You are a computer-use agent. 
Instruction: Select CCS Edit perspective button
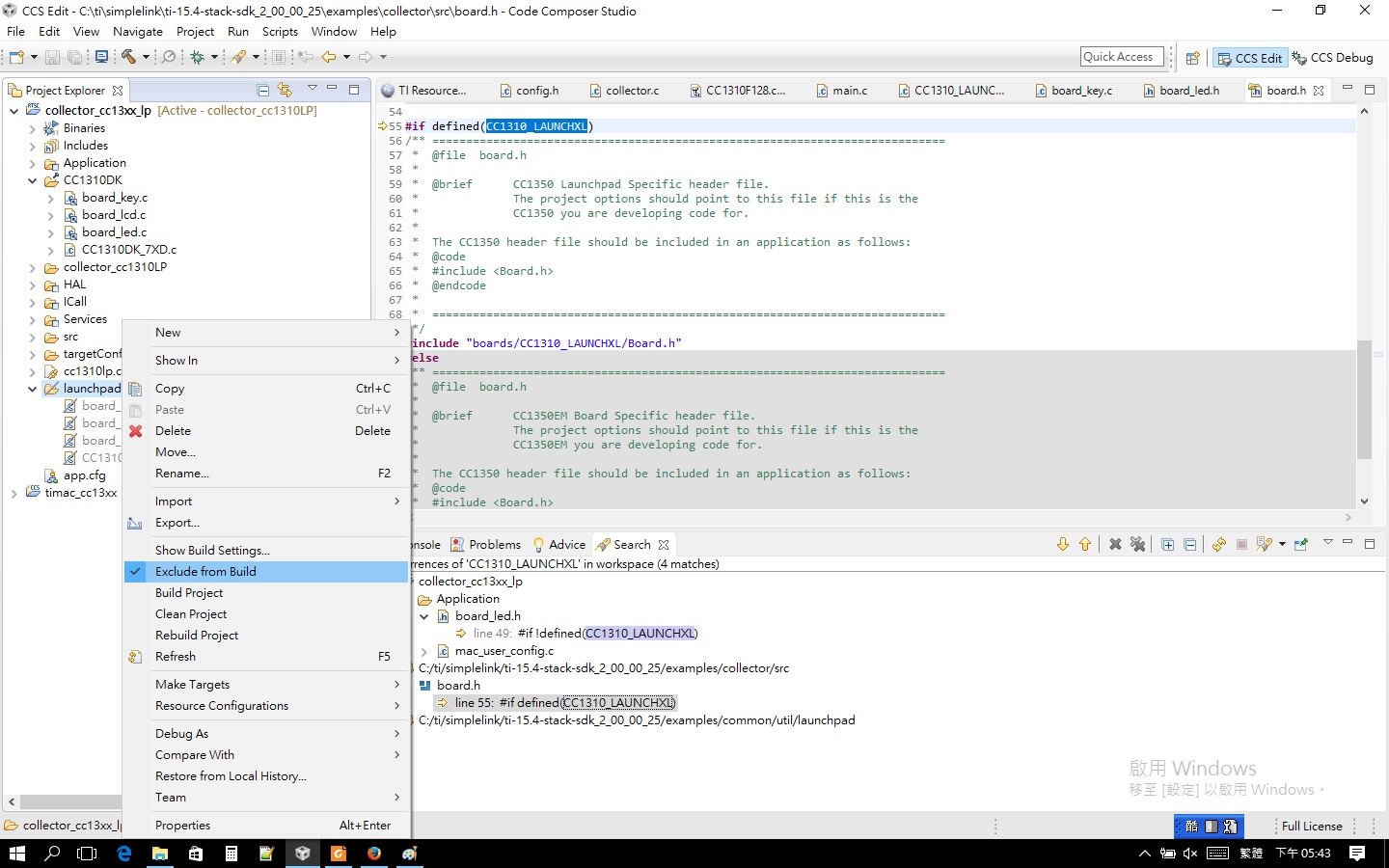tap(1249, 58)
